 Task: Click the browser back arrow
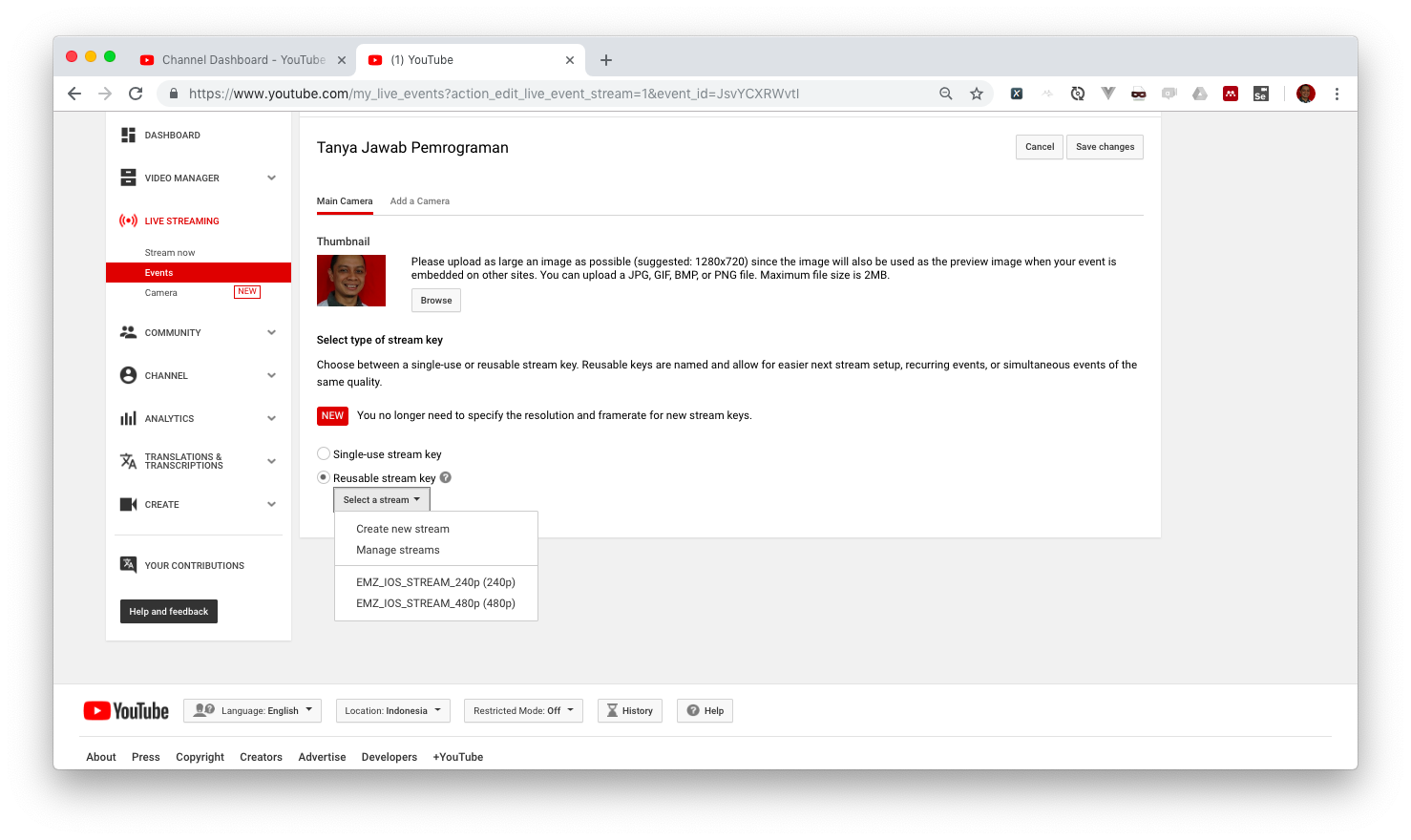point(74,94)
